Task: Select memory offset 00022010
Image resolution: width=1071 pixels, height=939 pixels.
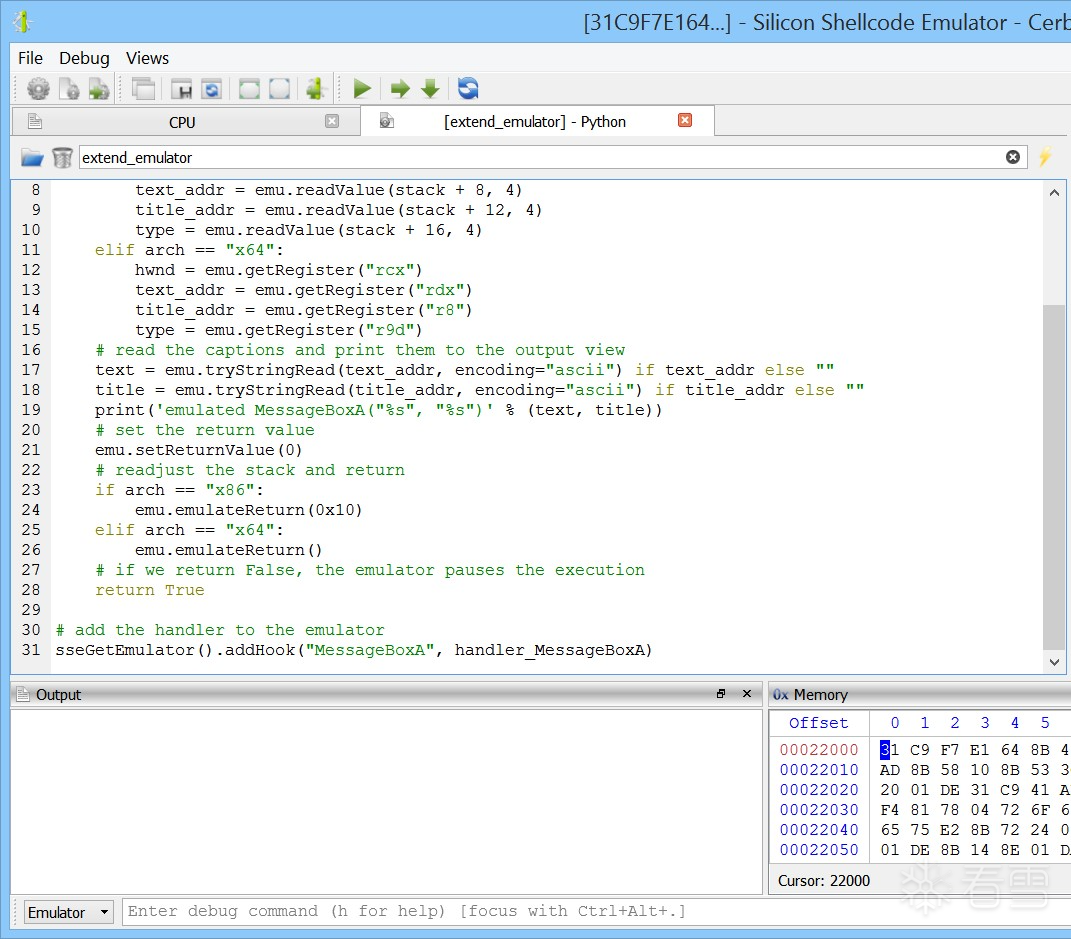Action: pos(818,770)
